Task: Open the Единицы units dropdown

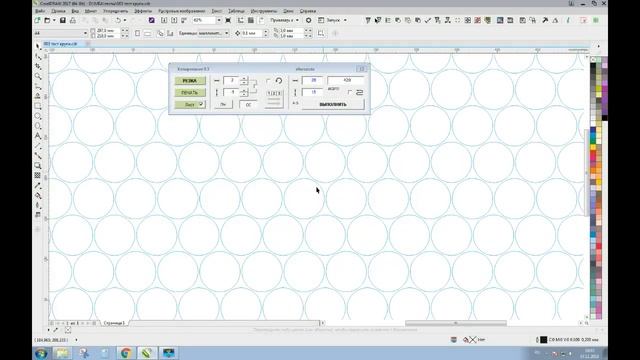Action: coord(227,33)
